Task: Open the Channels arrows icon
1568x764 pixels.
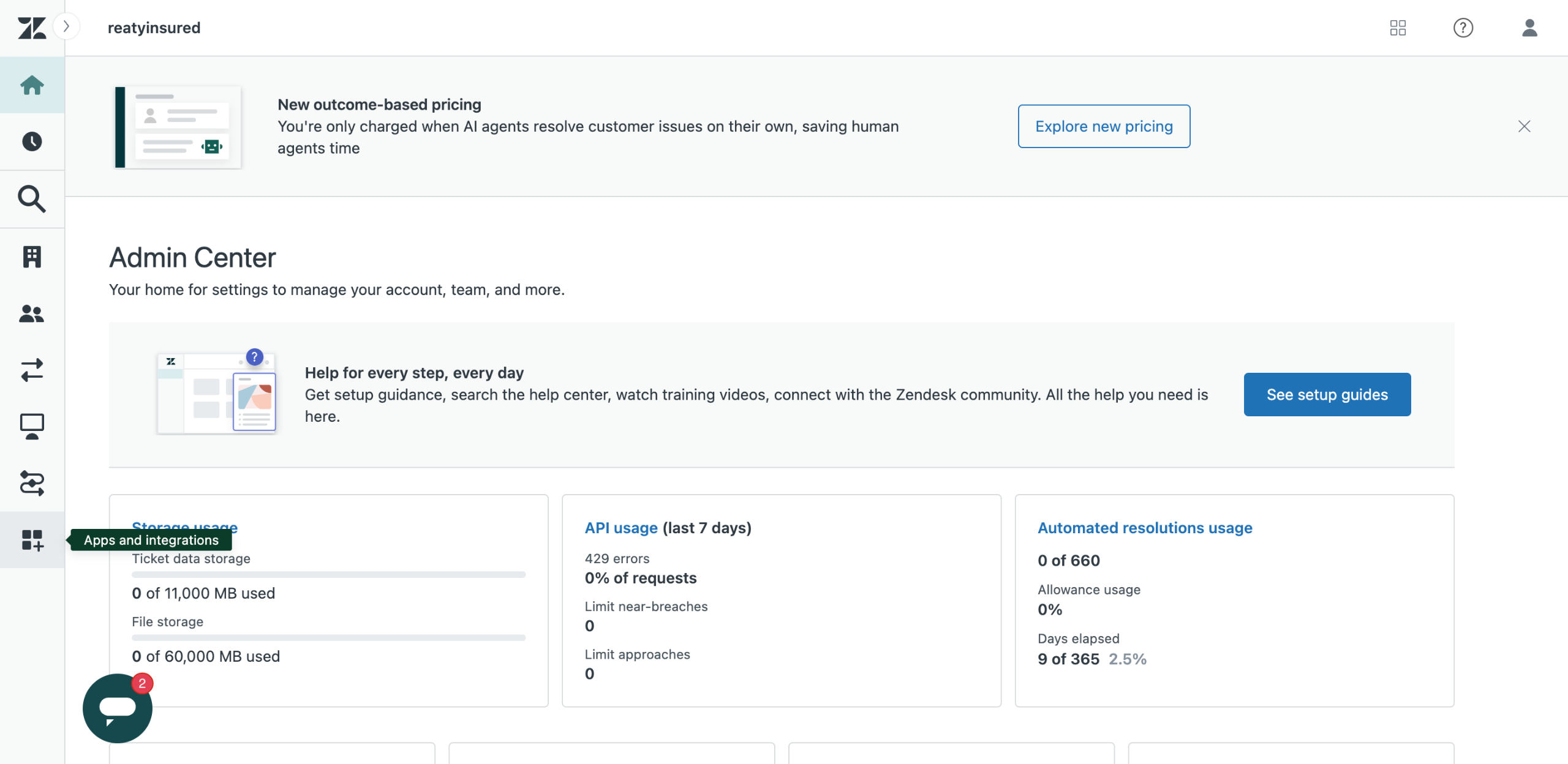Action: (x=32, y=370)
